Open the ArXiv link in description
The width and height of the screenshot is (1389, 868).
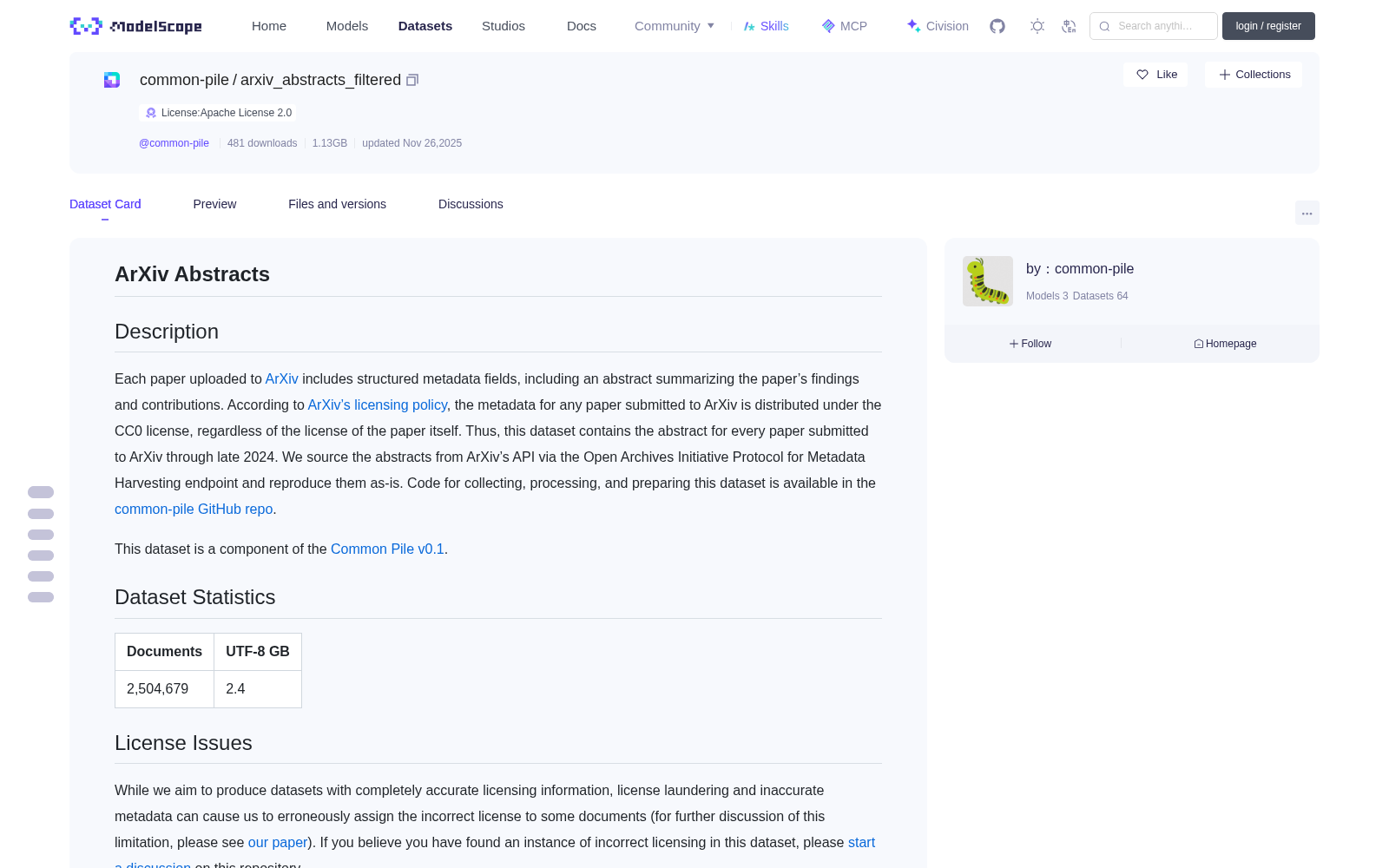click(281, 379)
